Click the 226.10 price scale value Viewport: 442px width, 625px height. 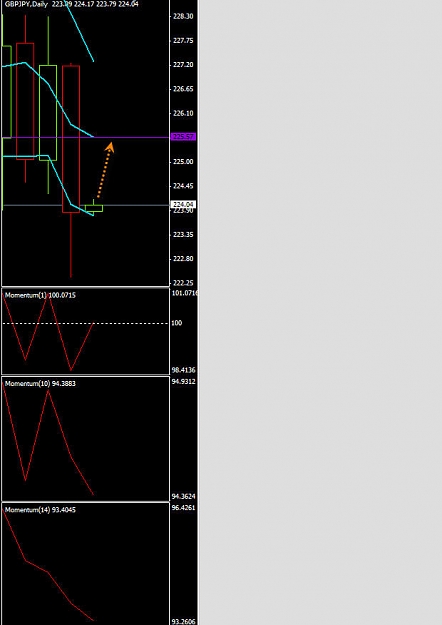(x=183, y=114)
